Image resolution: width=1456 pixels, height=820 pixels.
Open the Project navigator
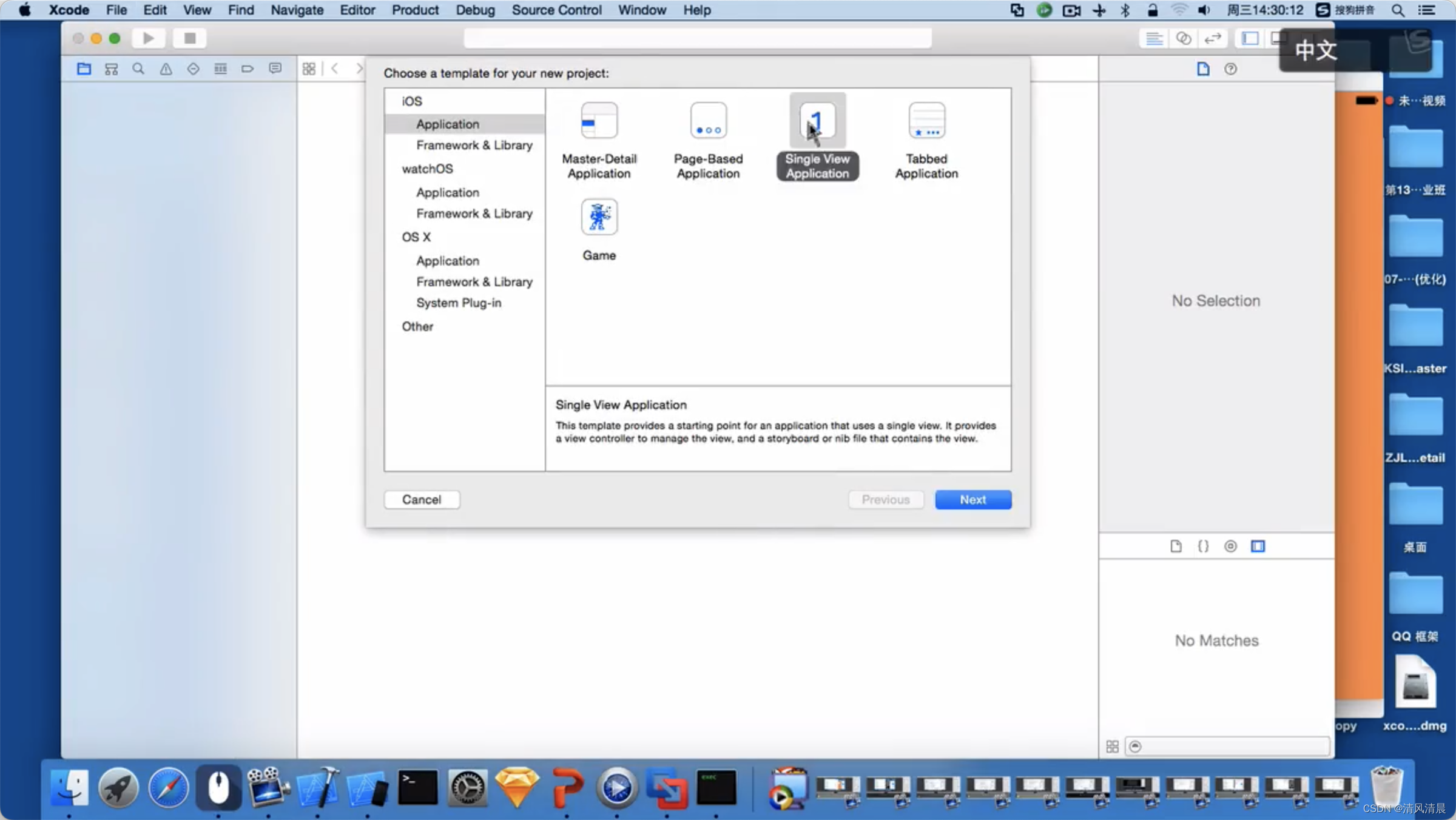coord(84,69)
